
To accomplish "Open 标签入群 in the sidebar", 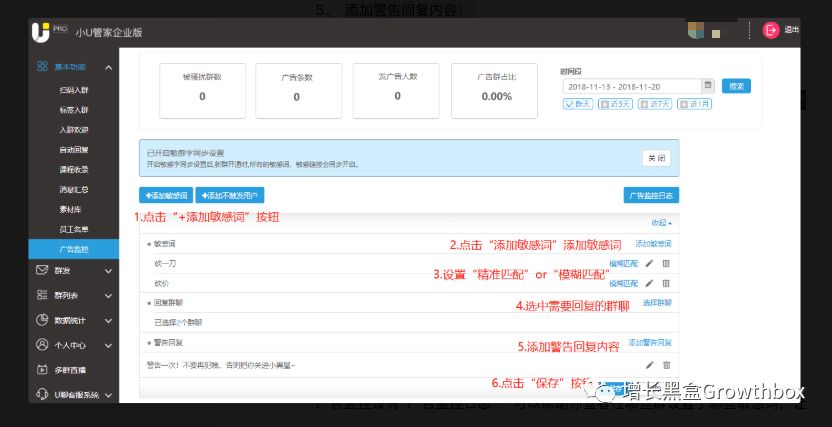I will 74,110.
